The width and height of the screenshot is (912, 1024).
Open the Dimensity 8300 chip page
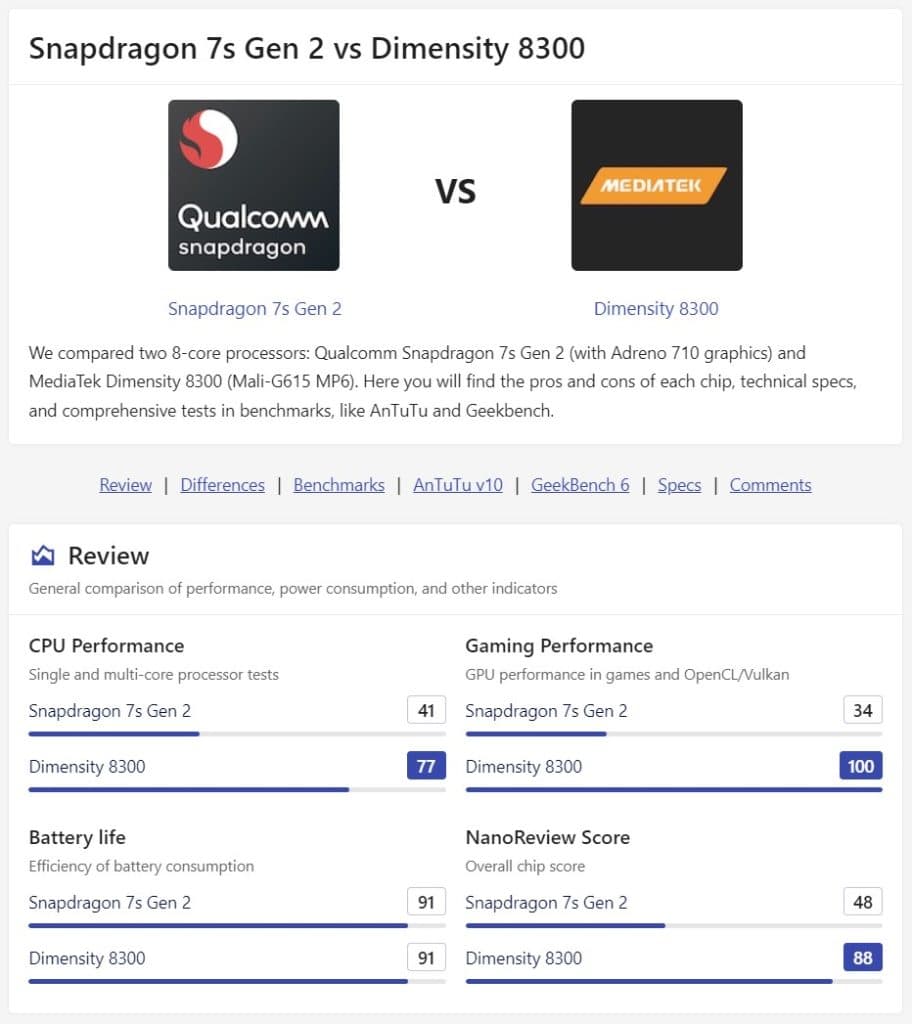(x=656, y=309)
